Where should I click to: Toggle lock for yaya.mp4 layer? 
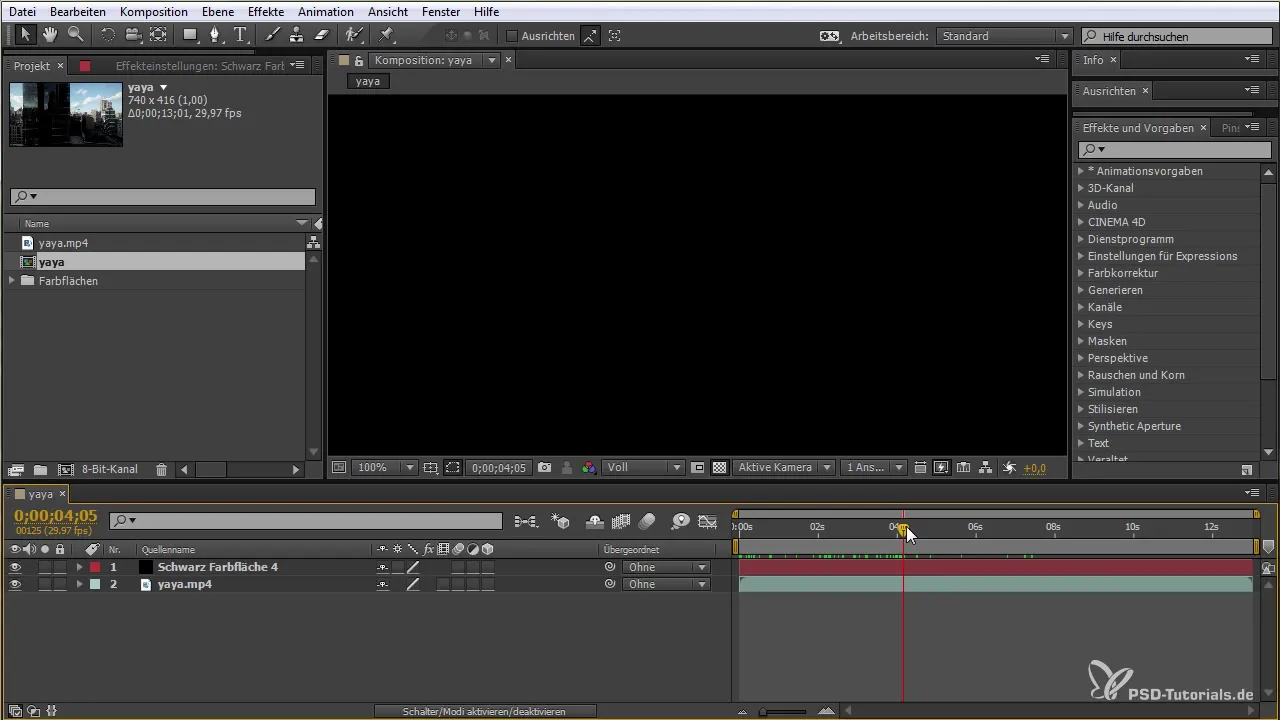pos(60,584)
